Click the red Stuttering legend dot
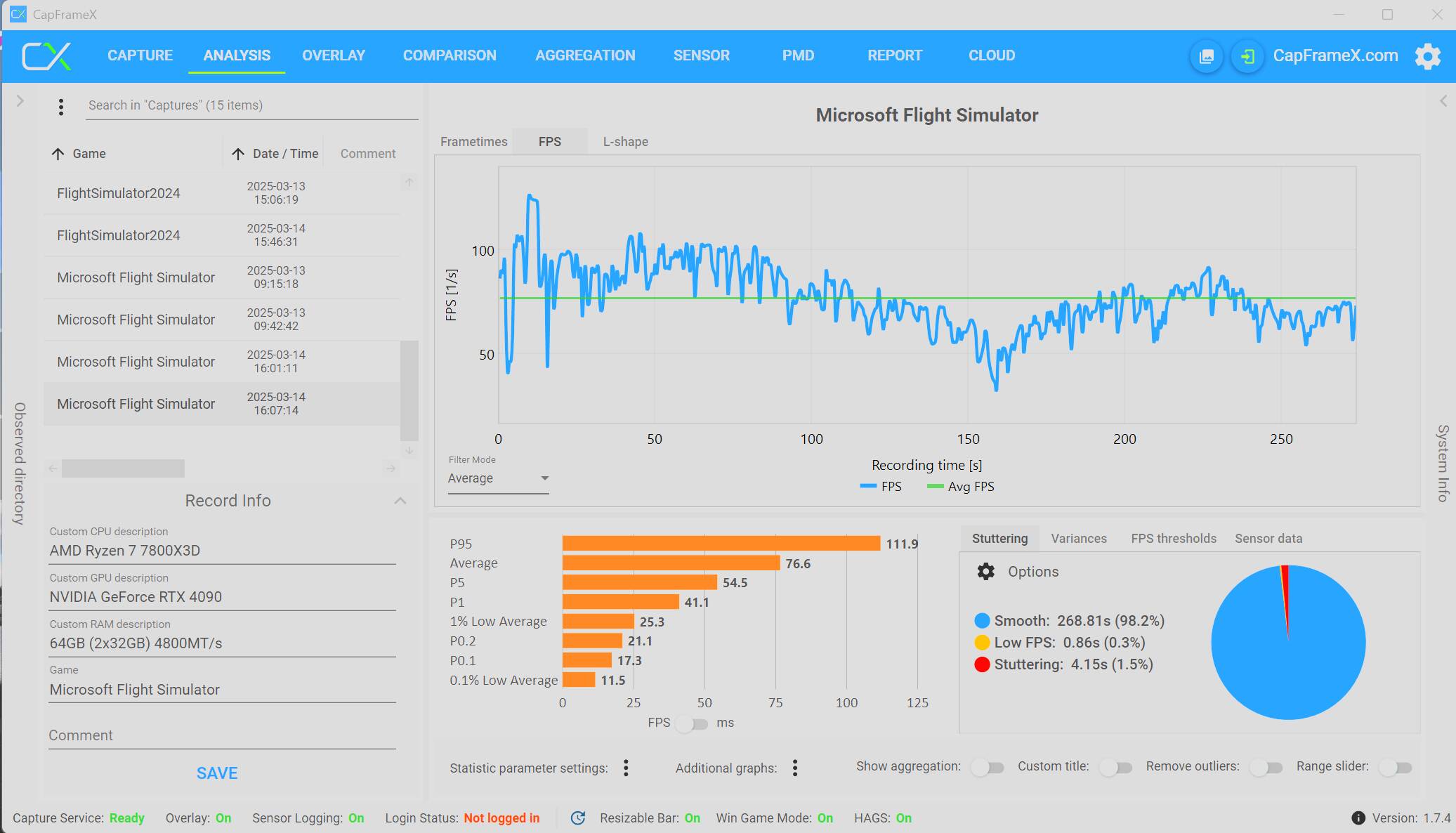This screenshot has width=1456, height=833. 982,664
